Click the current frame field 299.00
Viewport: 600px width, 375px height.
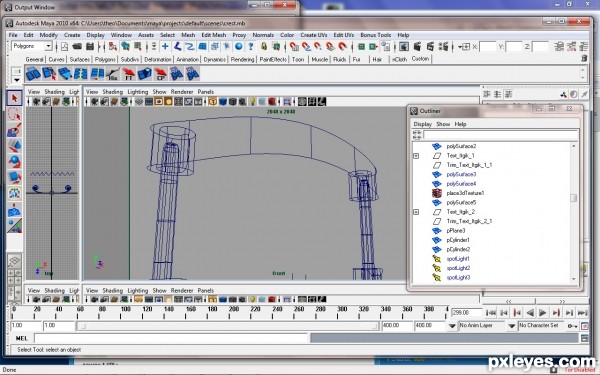[466, 313]
